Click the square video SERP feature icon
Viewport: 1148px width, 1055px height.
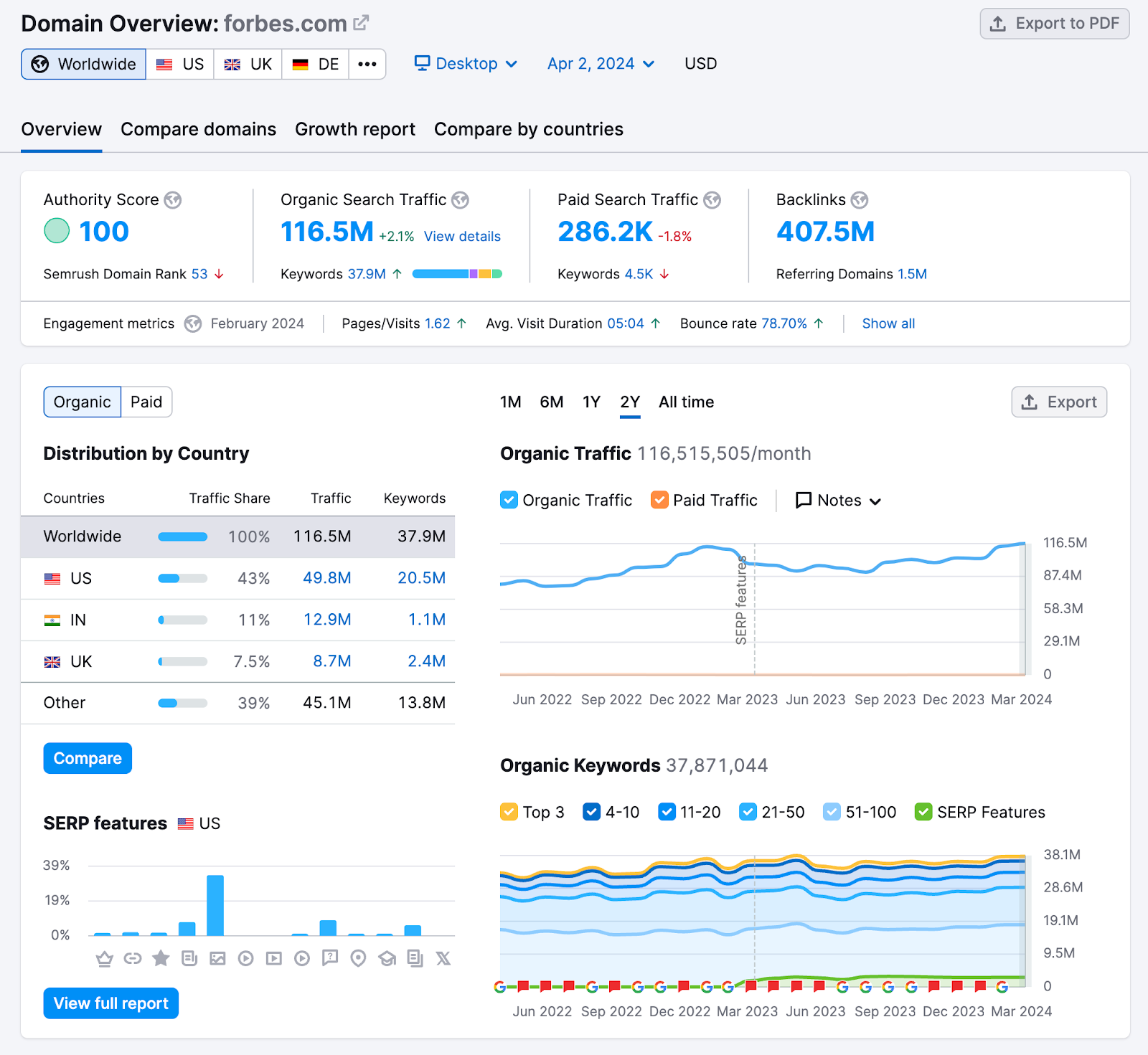(x=274, y=958)
